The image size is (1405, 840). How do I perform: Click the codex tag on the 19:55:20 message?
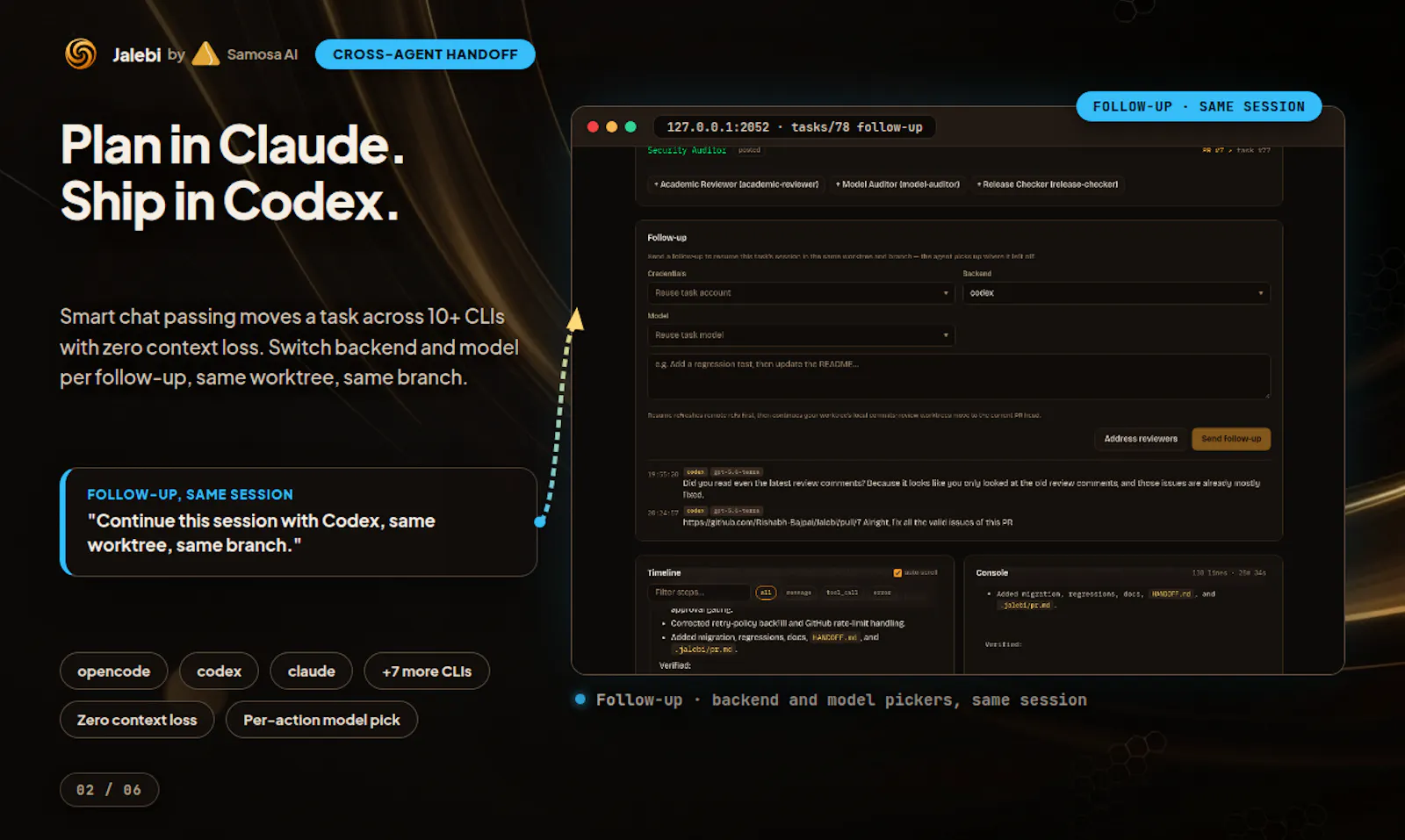point(695,472)
